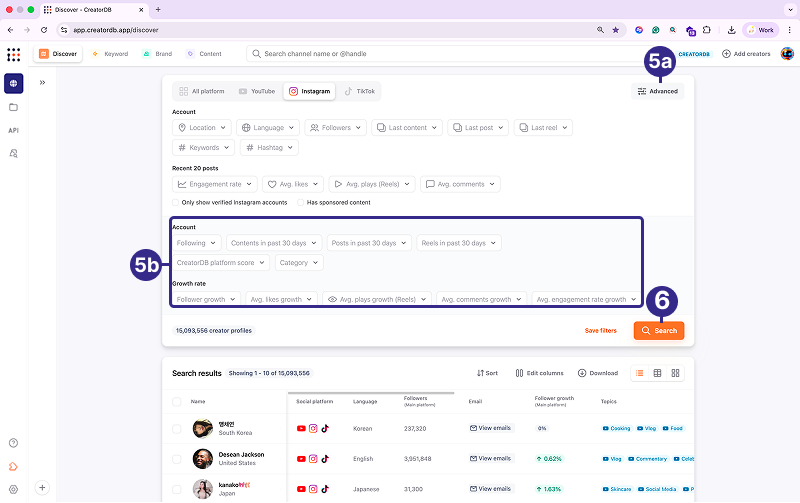This screenshot has height=503, width=800.
Task: Open Avg. comments dropdown
Action: click(x=460, y=184)
